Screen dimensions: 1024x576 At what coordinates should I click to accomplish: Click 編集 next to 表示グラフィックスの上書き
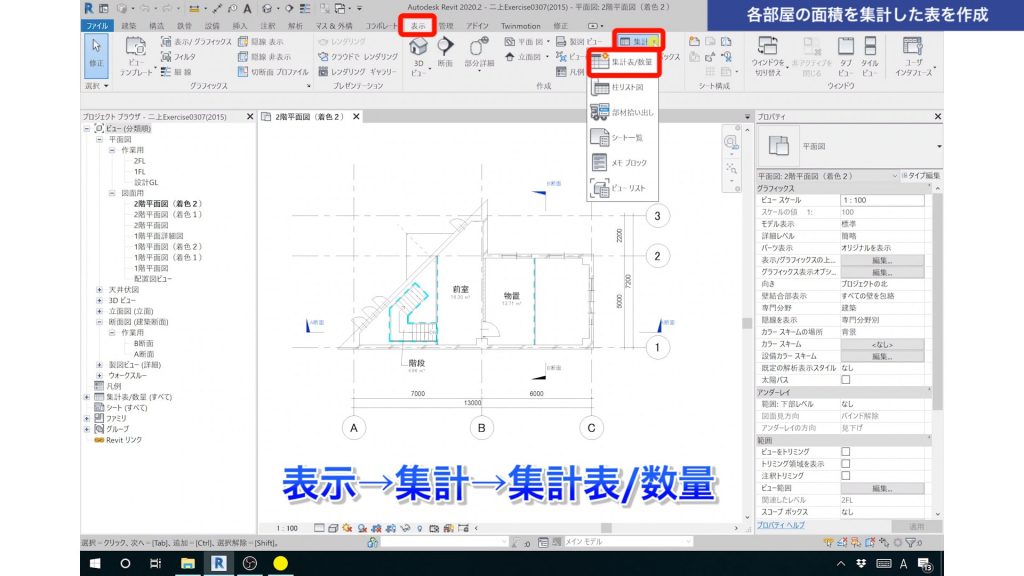tap(884, 261)
